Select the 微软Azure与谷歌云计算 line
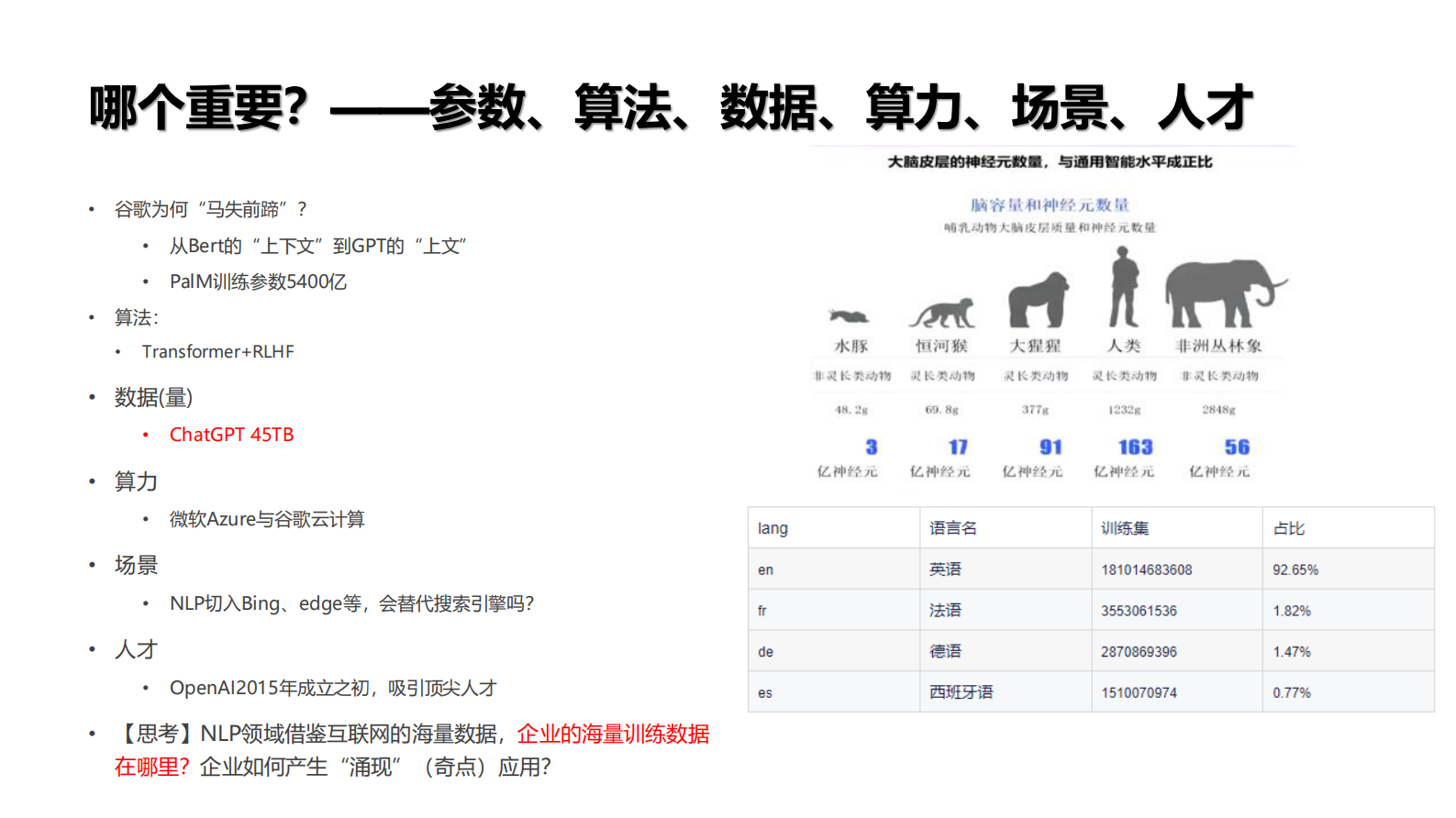This screenshot has height=818, width=1456. coord(267,519)
